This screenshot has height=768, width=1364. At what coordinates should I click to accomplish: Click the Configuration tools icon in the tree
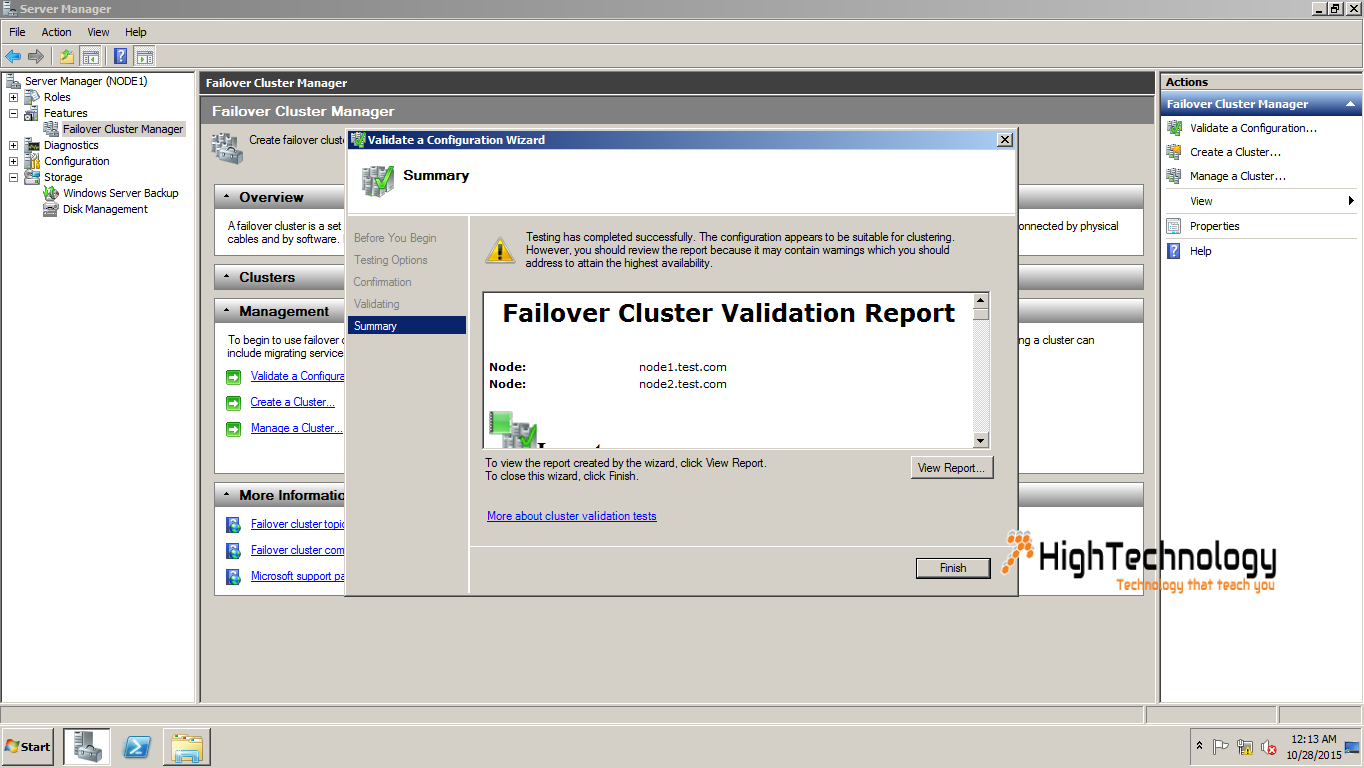tap(33, 161)
